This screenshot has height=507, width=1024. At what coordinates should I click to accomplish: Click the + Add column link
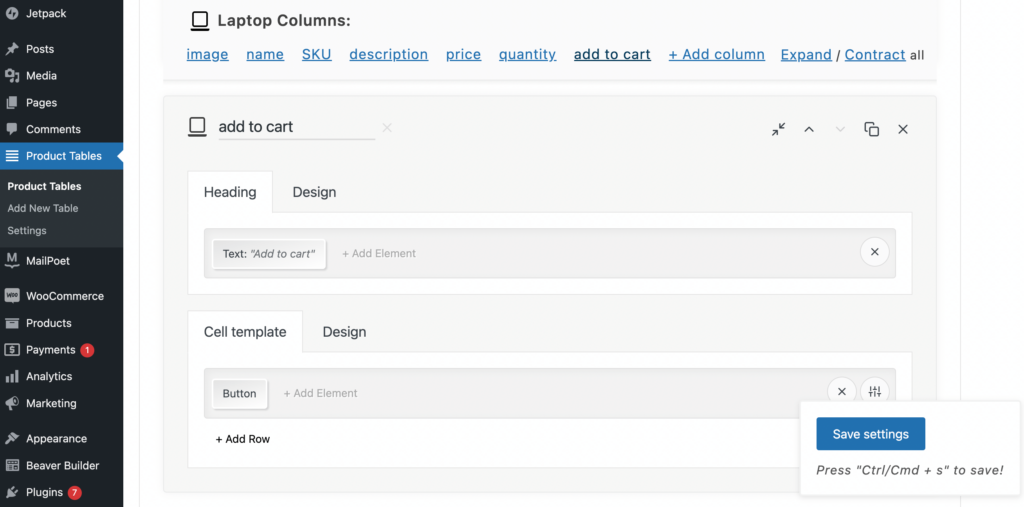coord(716,55)
